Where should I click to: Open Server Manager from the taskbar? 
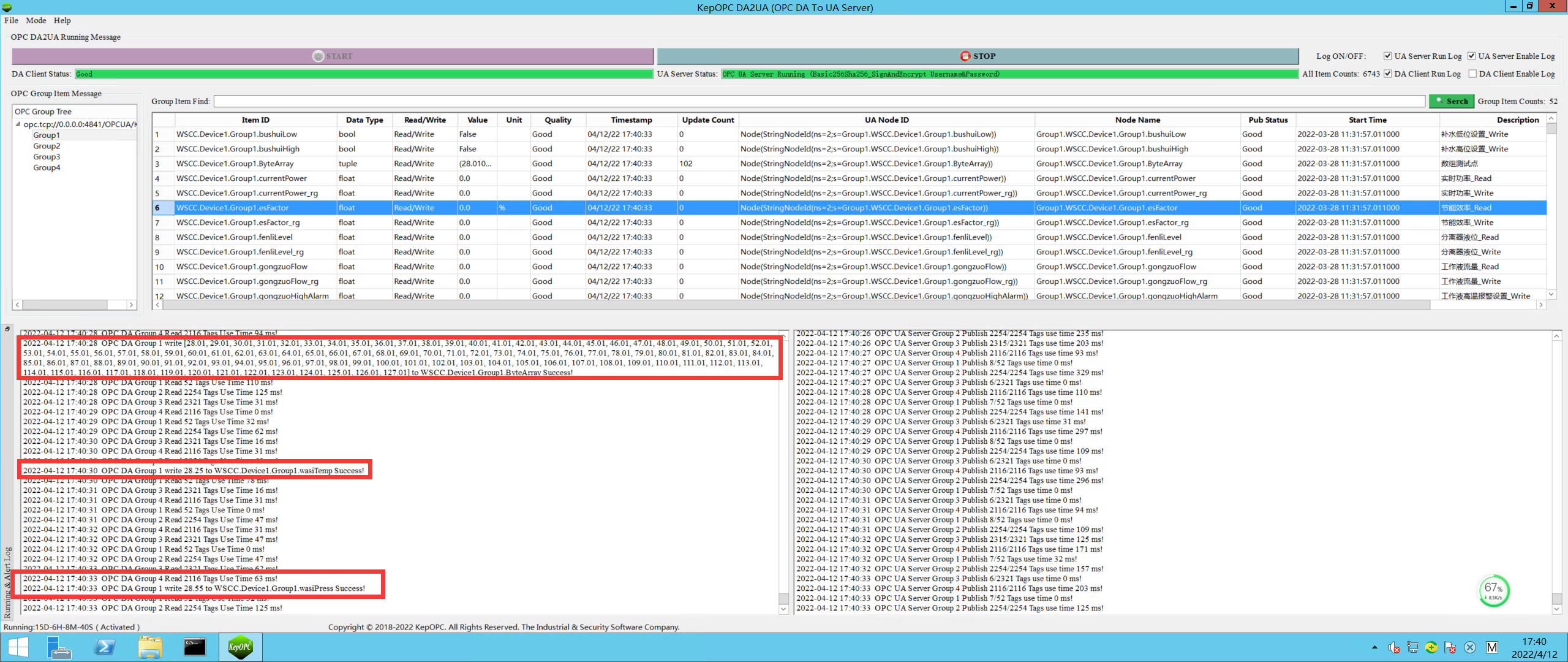pyautogui.click(x=59, y=647)
